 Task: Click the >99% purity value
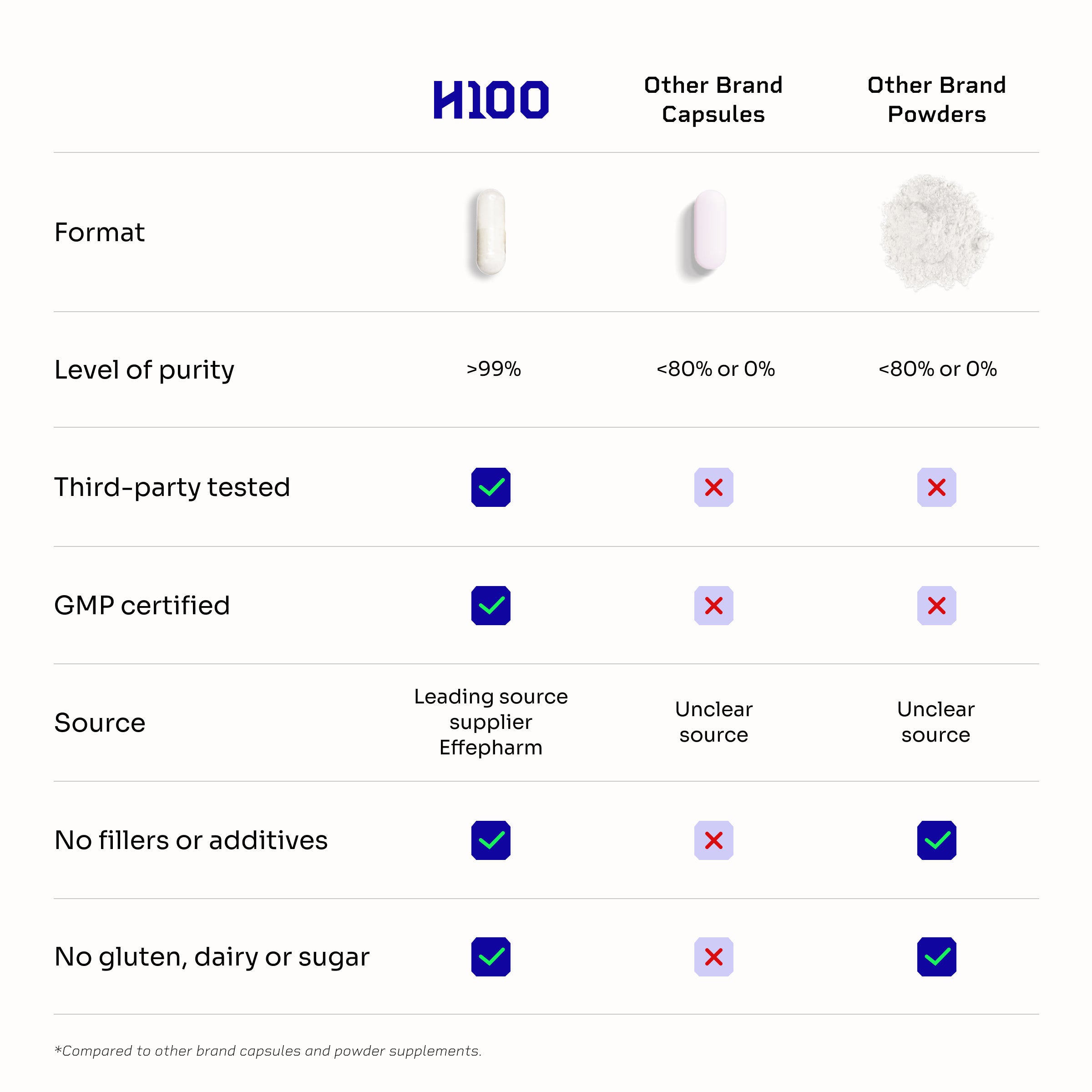tap(493, 369)
